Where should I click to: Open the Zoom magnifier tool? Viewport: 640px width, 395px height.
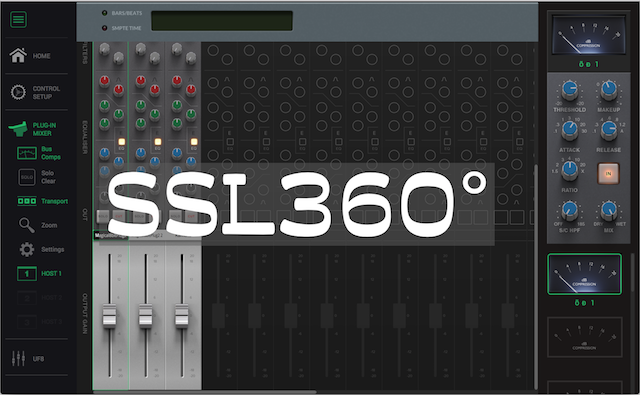38,225
